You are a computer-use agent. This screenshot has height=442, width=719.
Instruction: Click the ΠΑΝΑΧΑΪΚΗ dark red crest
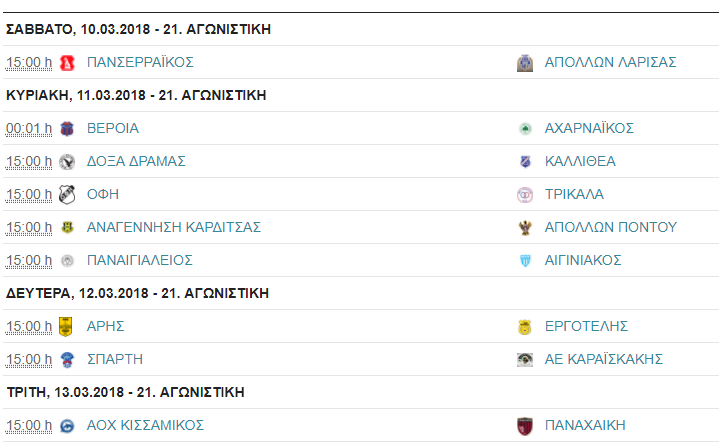click(x=525, y=426)
